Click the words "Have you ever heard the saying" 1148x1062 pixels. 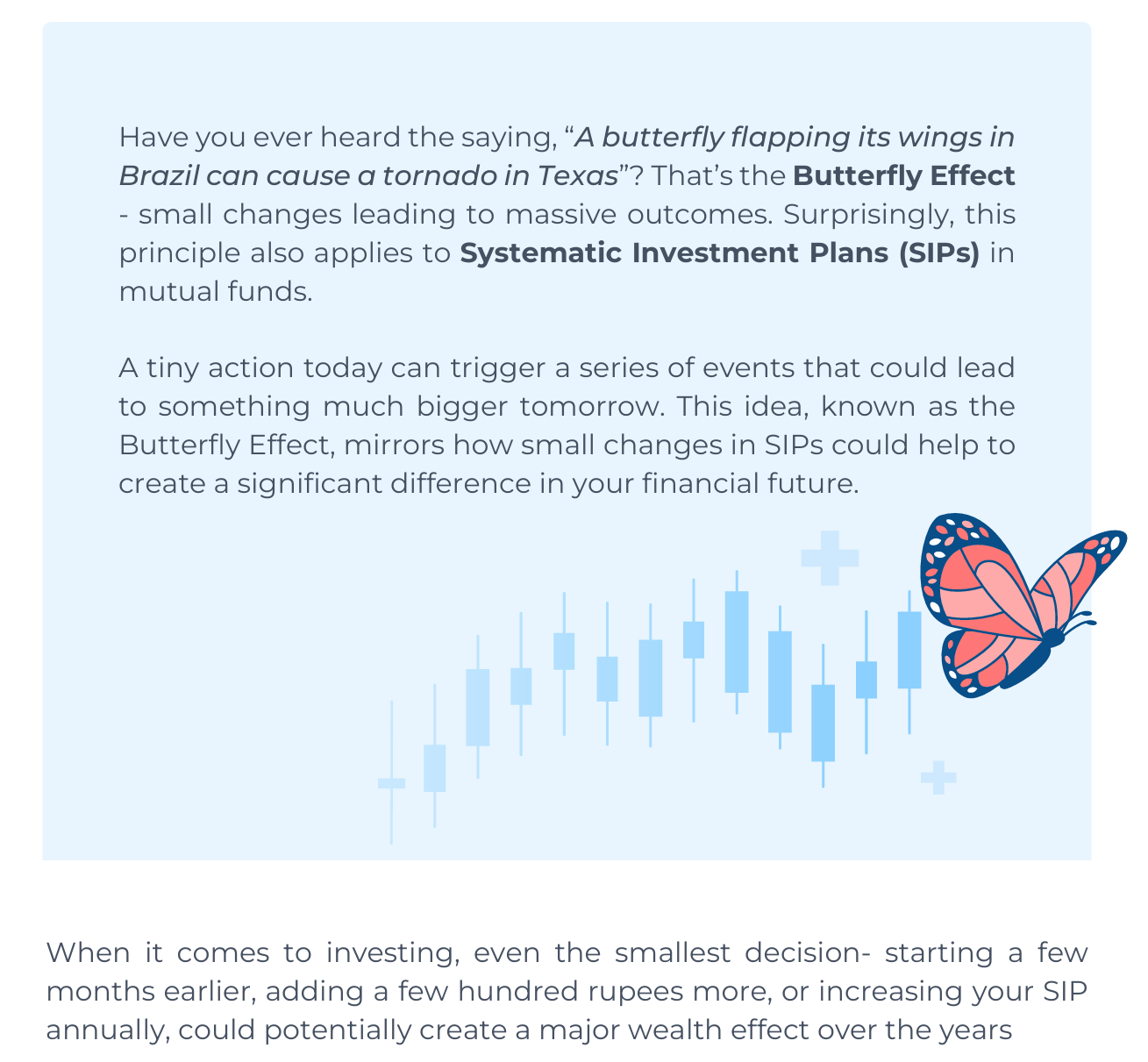pos(337,137)
